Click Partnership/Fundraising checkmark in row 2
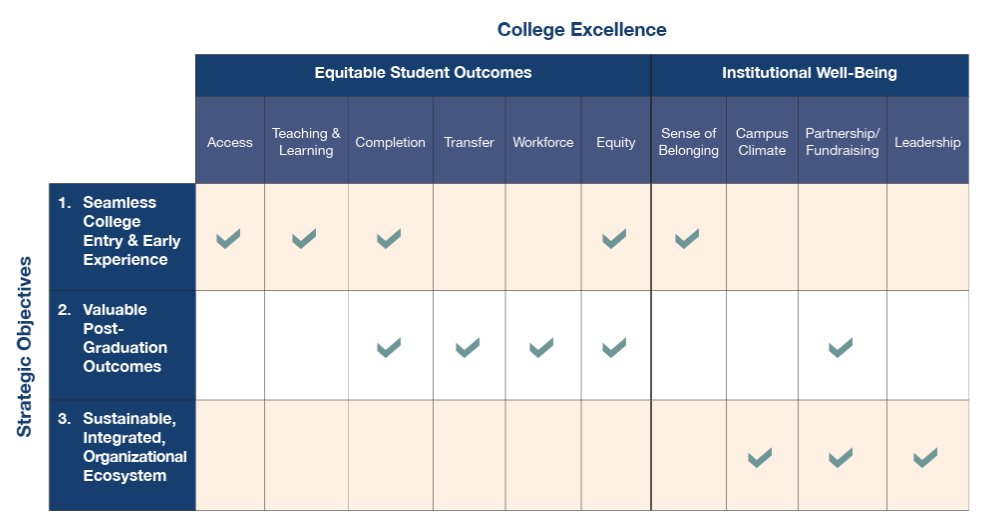 (x=840, y=348)
